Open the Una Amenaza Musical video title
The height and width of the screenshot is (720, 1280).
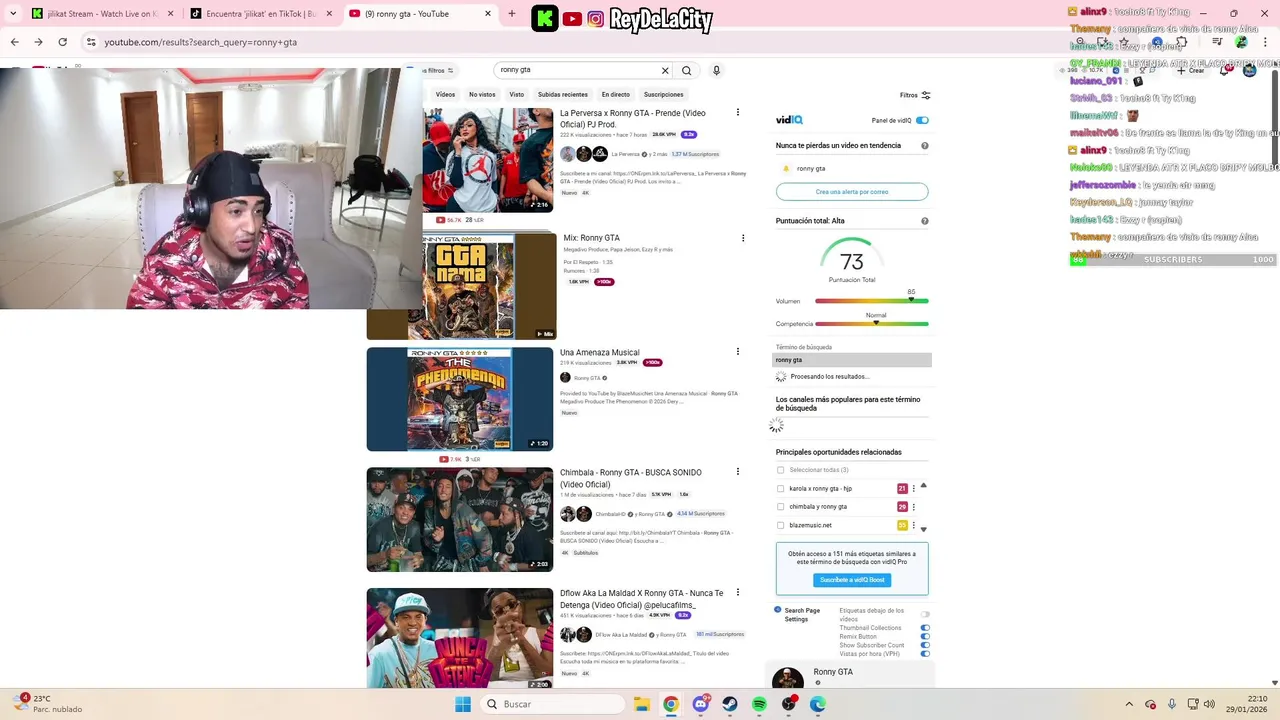pyautogui.click(x=599, y=353)
